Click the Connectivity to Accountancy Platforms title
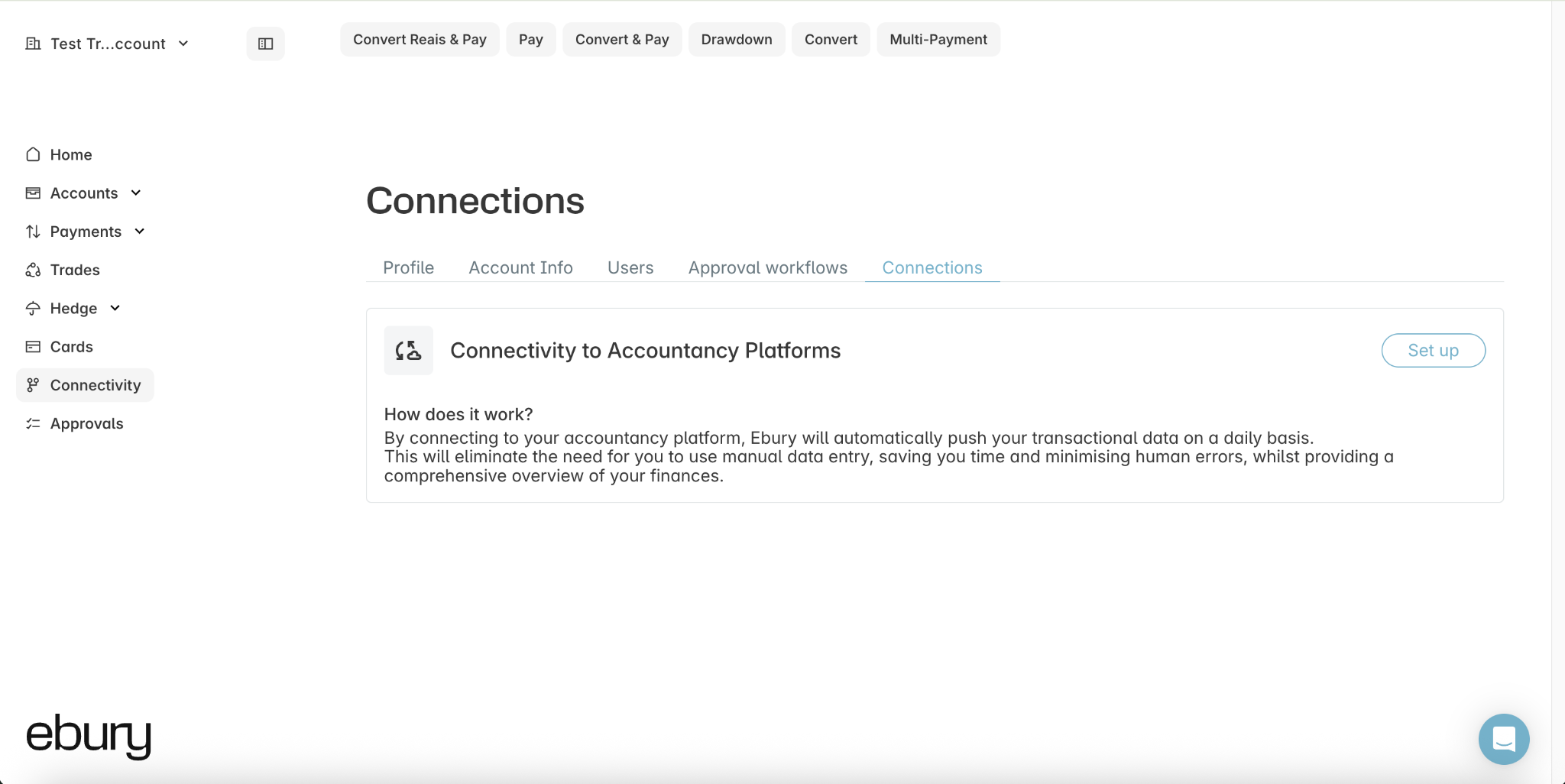This screenshot has height=784, width=1565. click(646, 351)
